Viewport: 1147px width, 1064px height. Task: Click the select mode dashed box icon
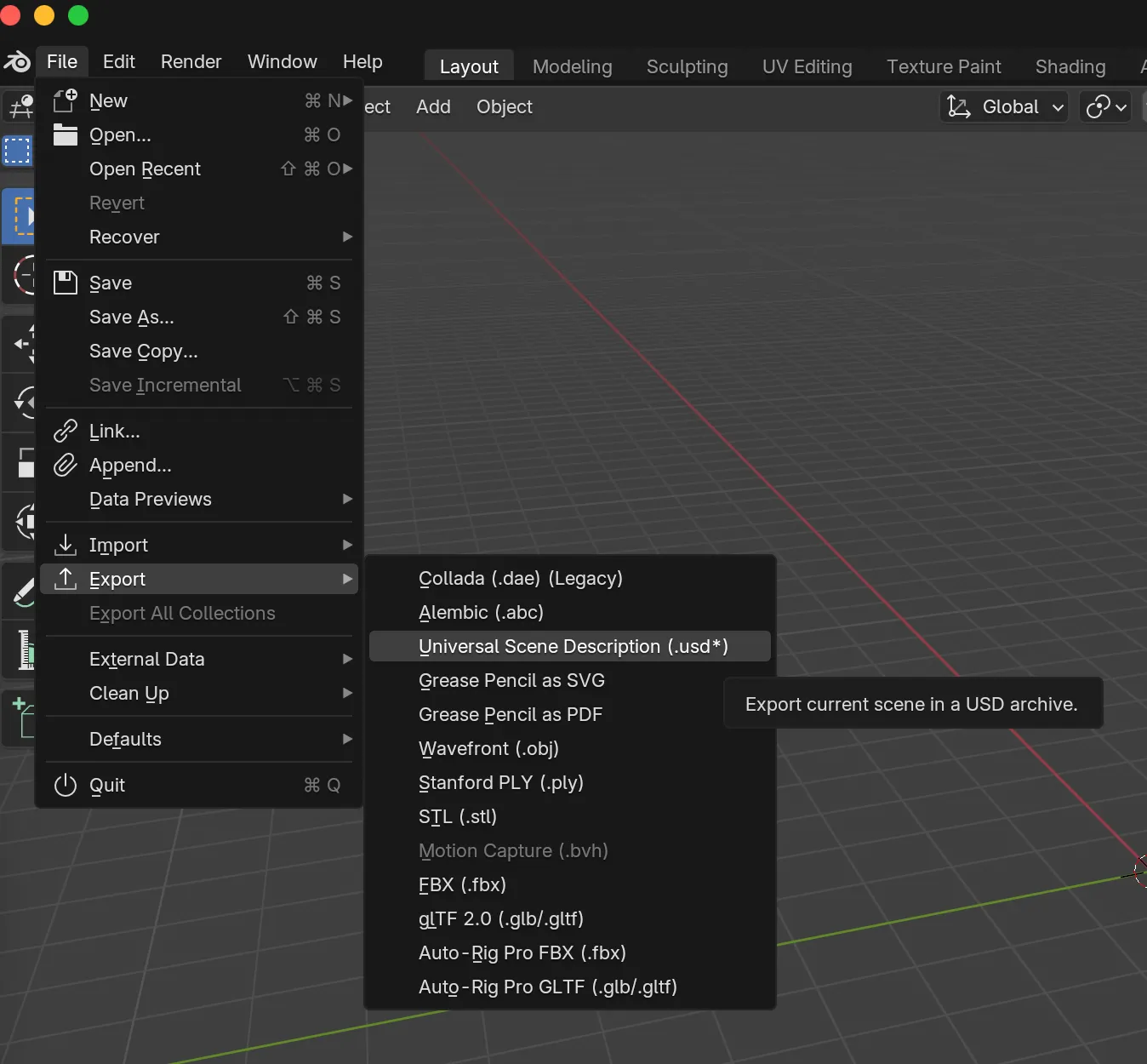pyautogui.click(x=17, y=151)
